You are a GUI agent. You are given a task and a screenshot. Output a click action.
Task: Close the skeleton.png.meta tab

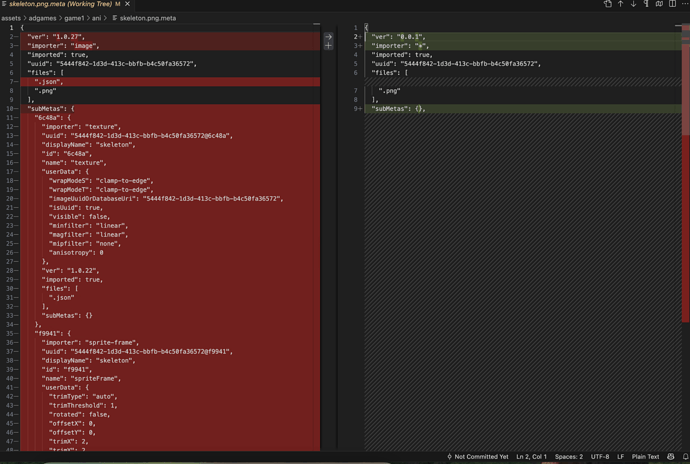[127, 4]
